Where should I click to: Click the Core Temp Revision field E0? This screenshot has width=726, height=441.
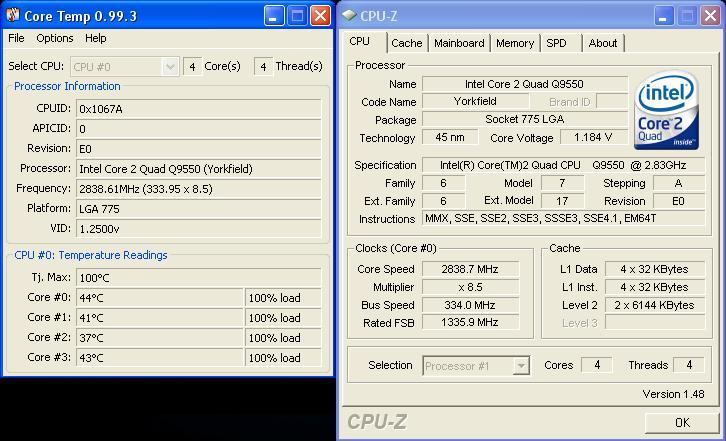(x=199, y=149)
